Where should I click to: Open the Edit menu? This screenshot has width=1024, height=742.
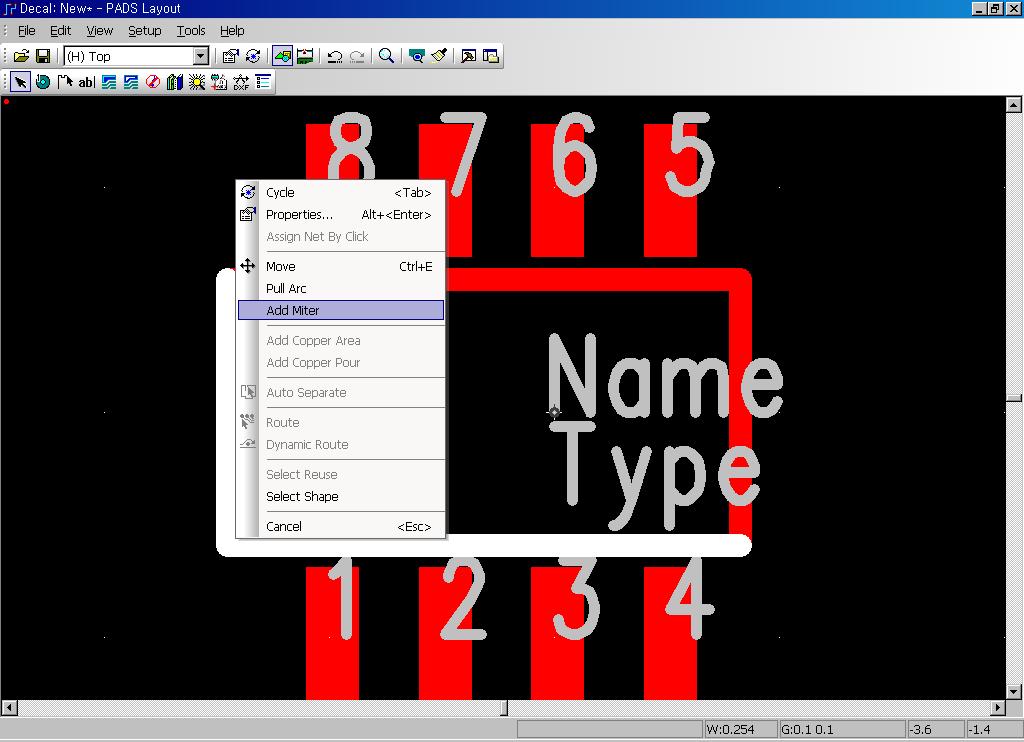point(61,31)
